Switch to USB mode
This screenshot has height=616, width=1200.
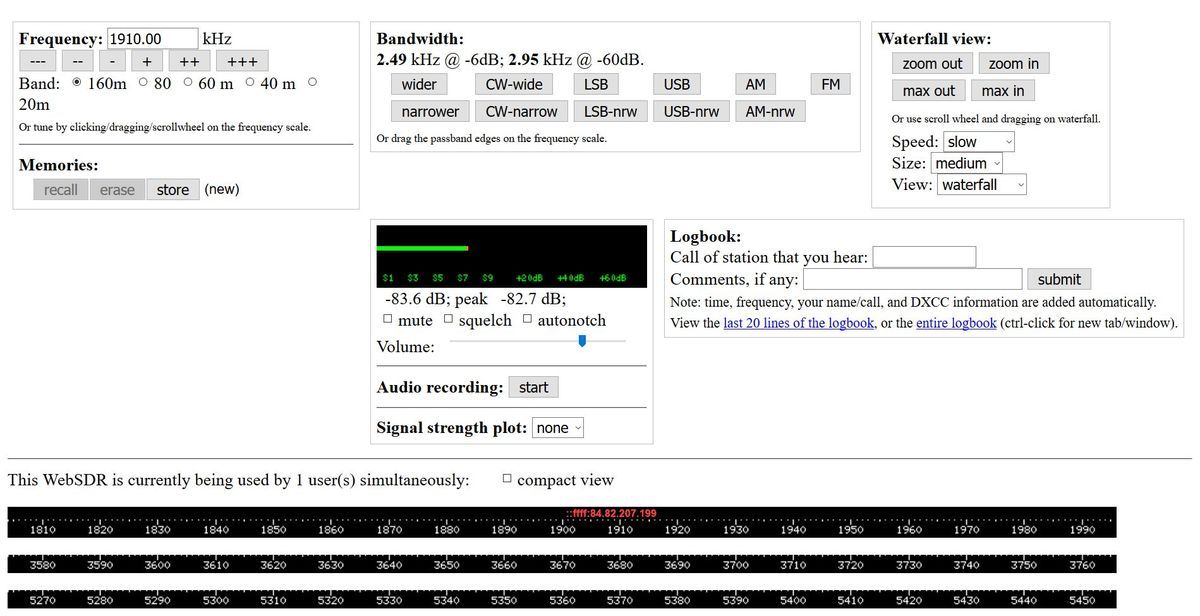676,84
